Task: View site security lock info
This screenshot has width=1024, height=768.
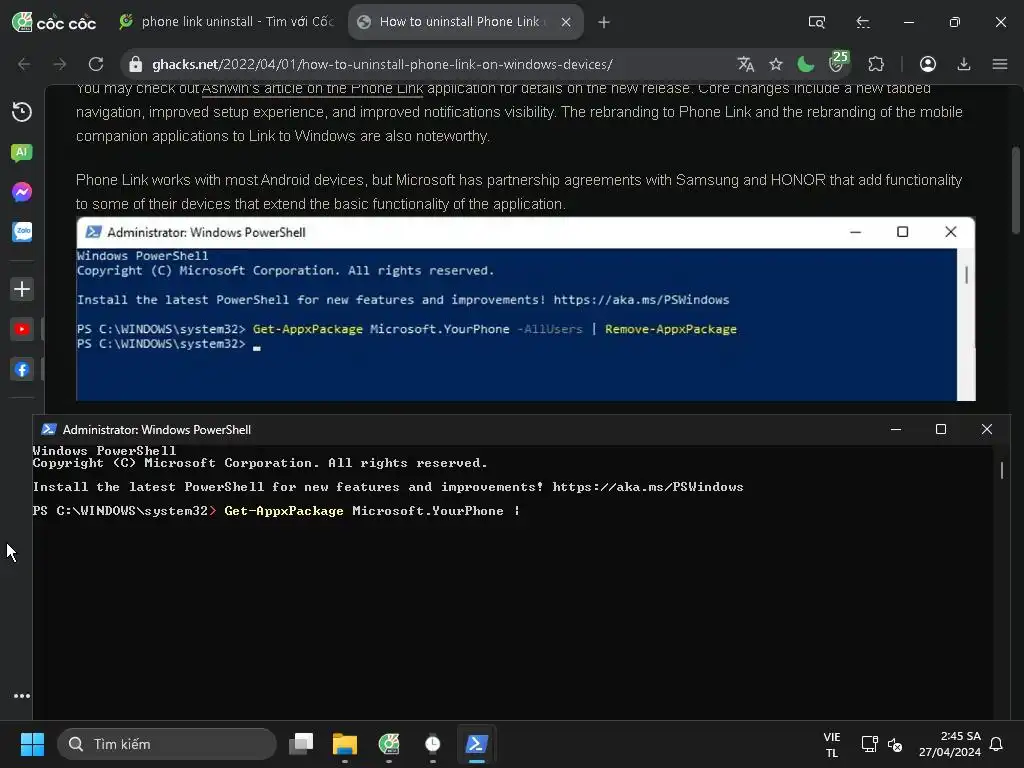Action: pyautogui.click(x=135, y=64)
